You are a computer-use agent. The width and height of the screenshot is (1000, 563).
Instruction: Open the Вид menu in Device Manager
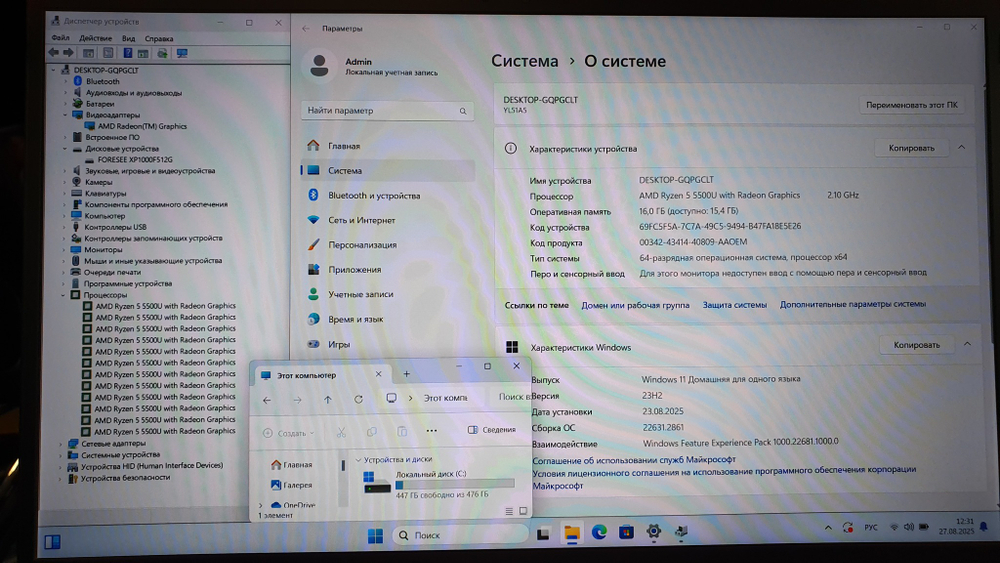[128, 38]
